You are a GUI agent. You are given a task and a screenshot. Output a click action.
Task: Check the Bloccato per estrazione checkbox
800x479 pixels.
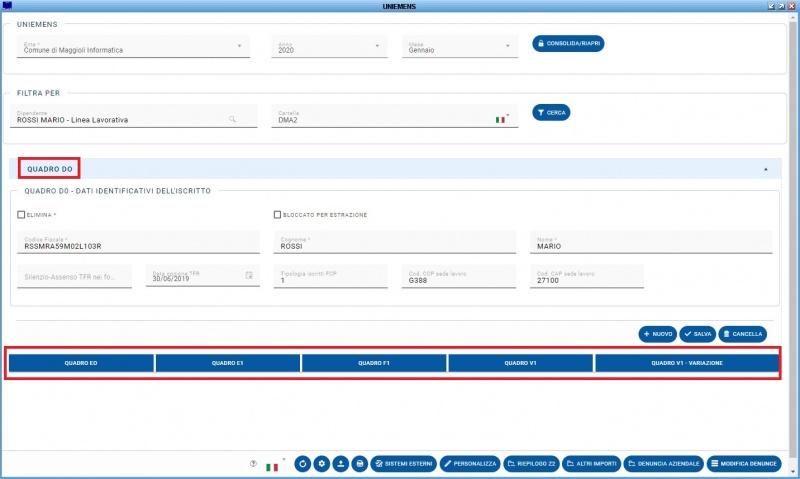pyautogui.click(x=277, y=214)
